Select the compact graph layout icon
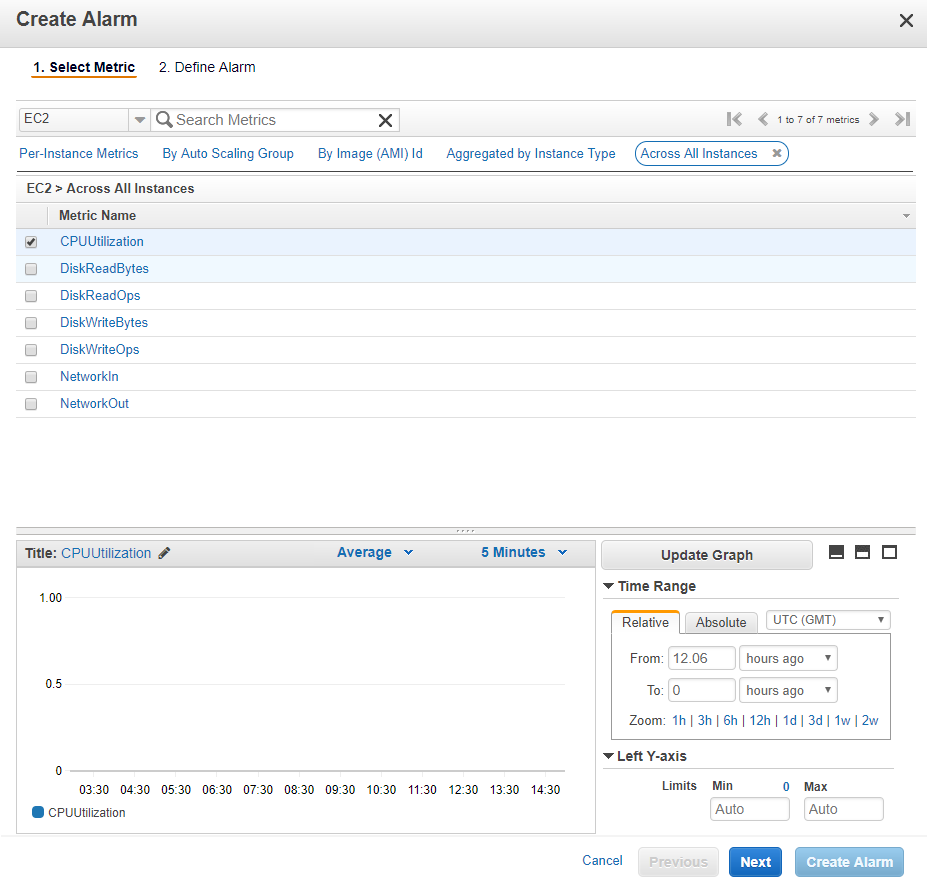Viewport: 927px width, 881px height. 836,551
